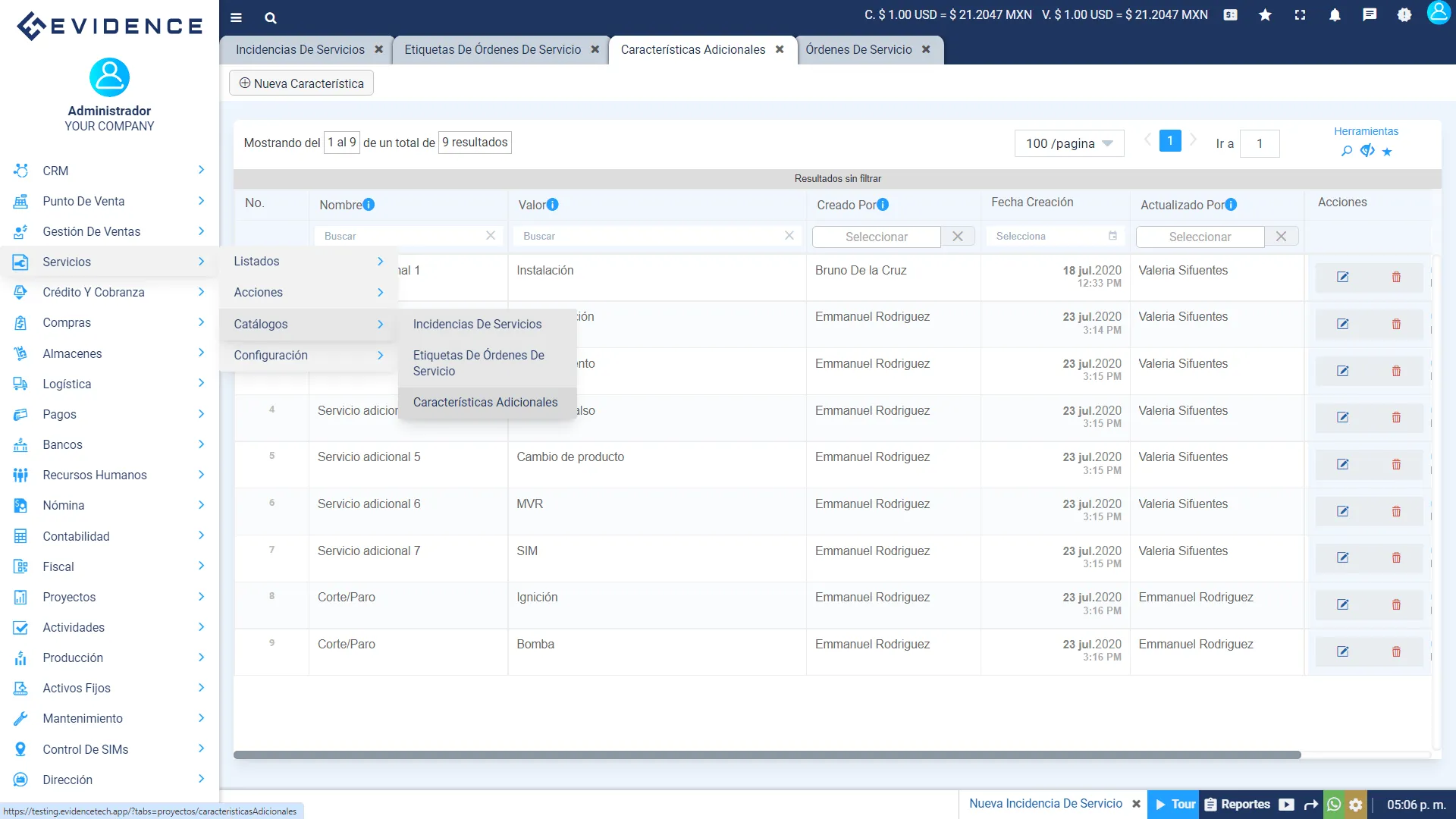Click the hamburger menu icon
Screen dimensions: 1456x819
click(x=236, y=17)
